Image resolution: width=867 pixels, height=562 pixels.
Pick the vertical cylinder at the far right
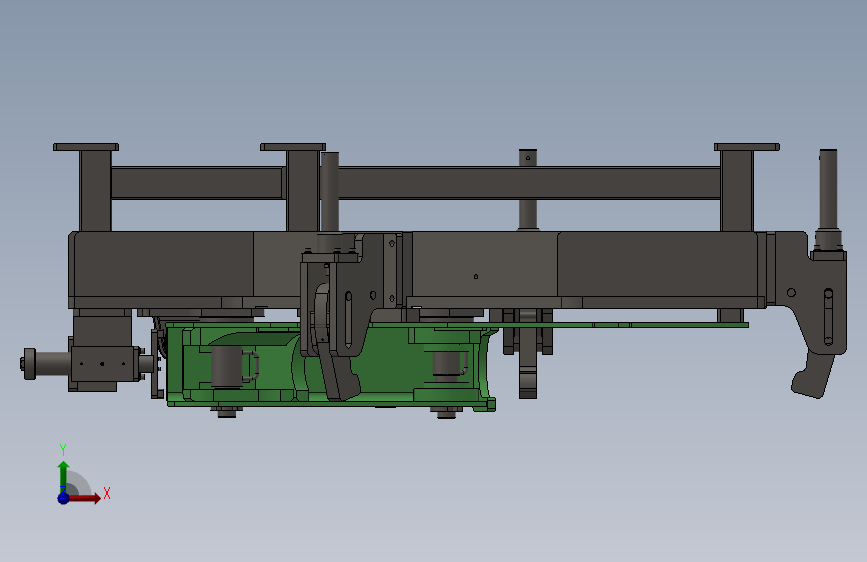point(828,191)
